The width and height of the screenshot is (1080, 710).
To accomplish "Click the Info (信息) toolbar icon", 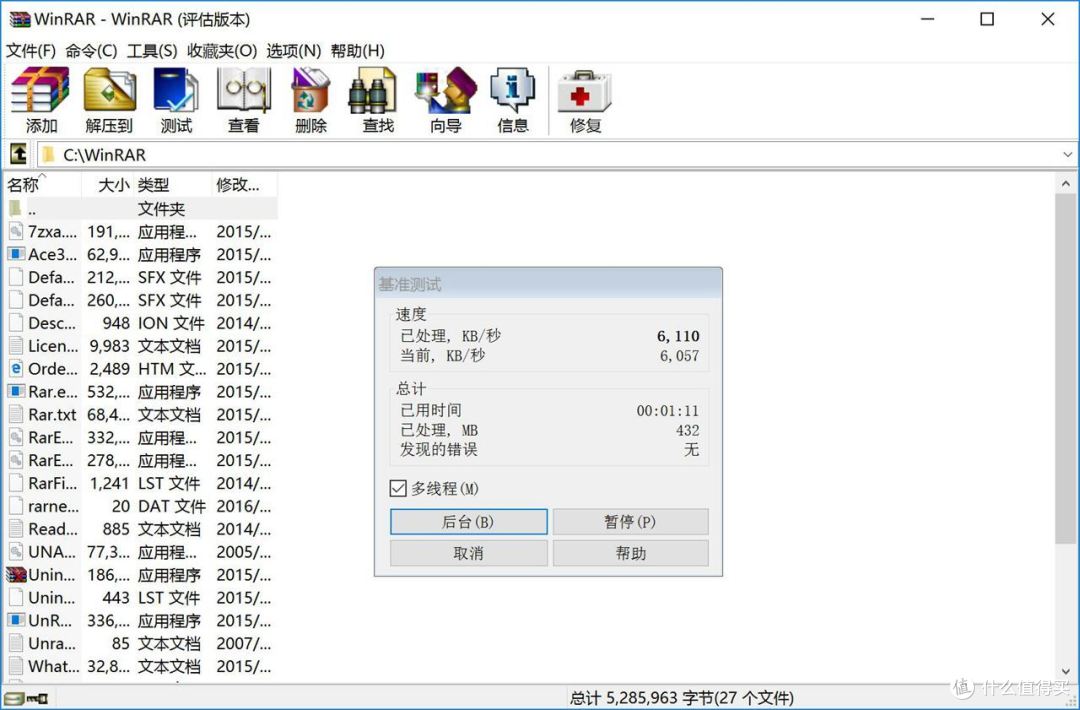I will pyautogui.click(x=512, y=90).
